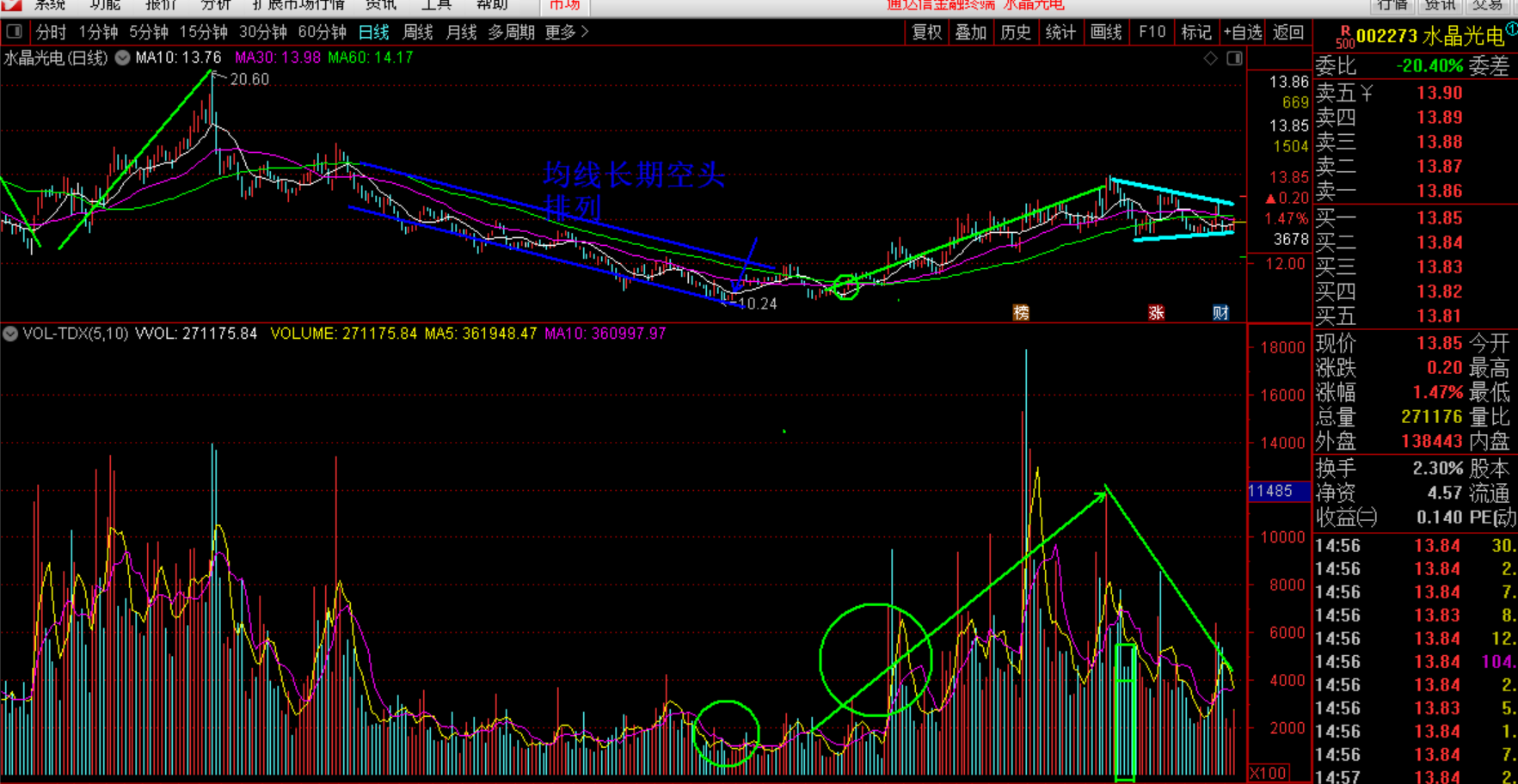Select the 60分钟 period tab
1518x784 pixels.
(322, 33)
